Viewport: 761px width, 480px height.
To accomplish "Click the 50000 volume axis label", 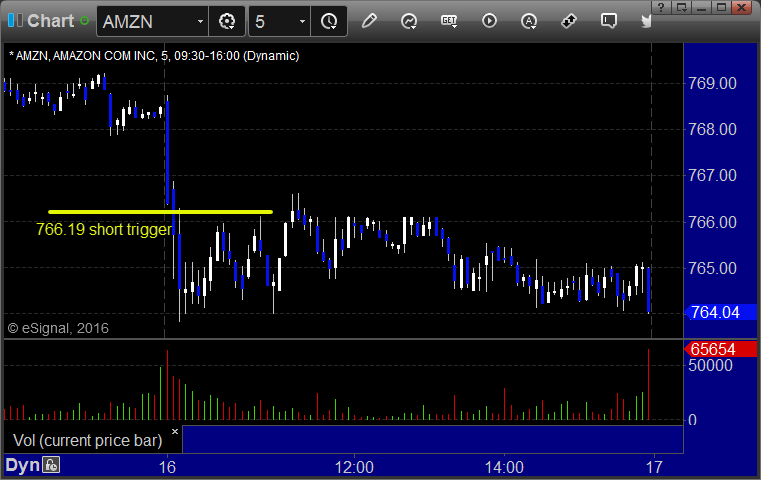I will point(711,365).
